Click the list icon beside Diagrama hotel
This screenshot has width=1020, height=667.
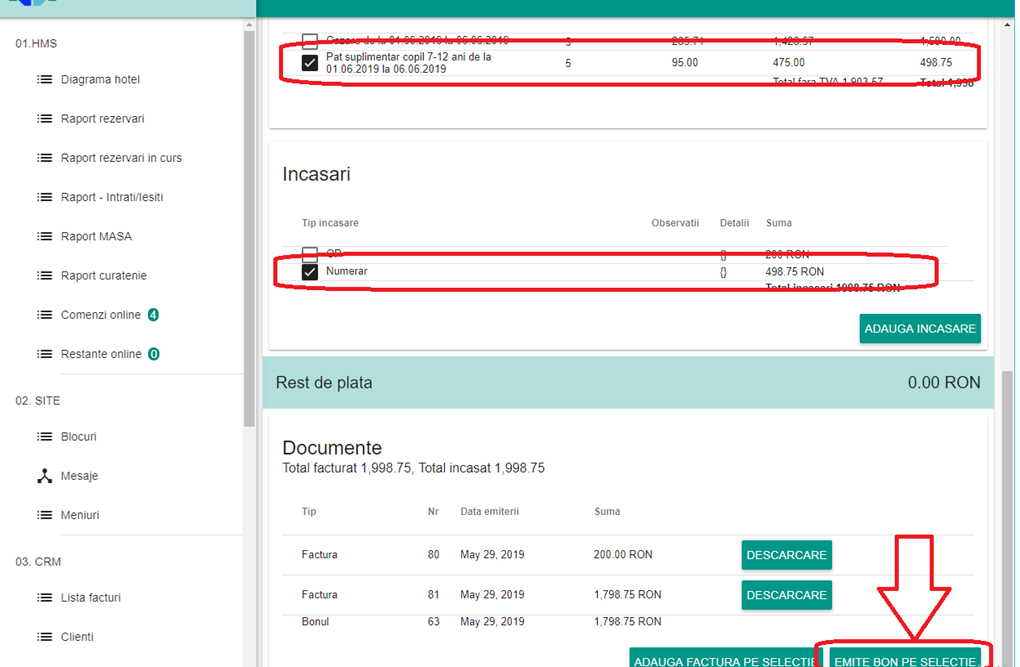click(44, 79)
